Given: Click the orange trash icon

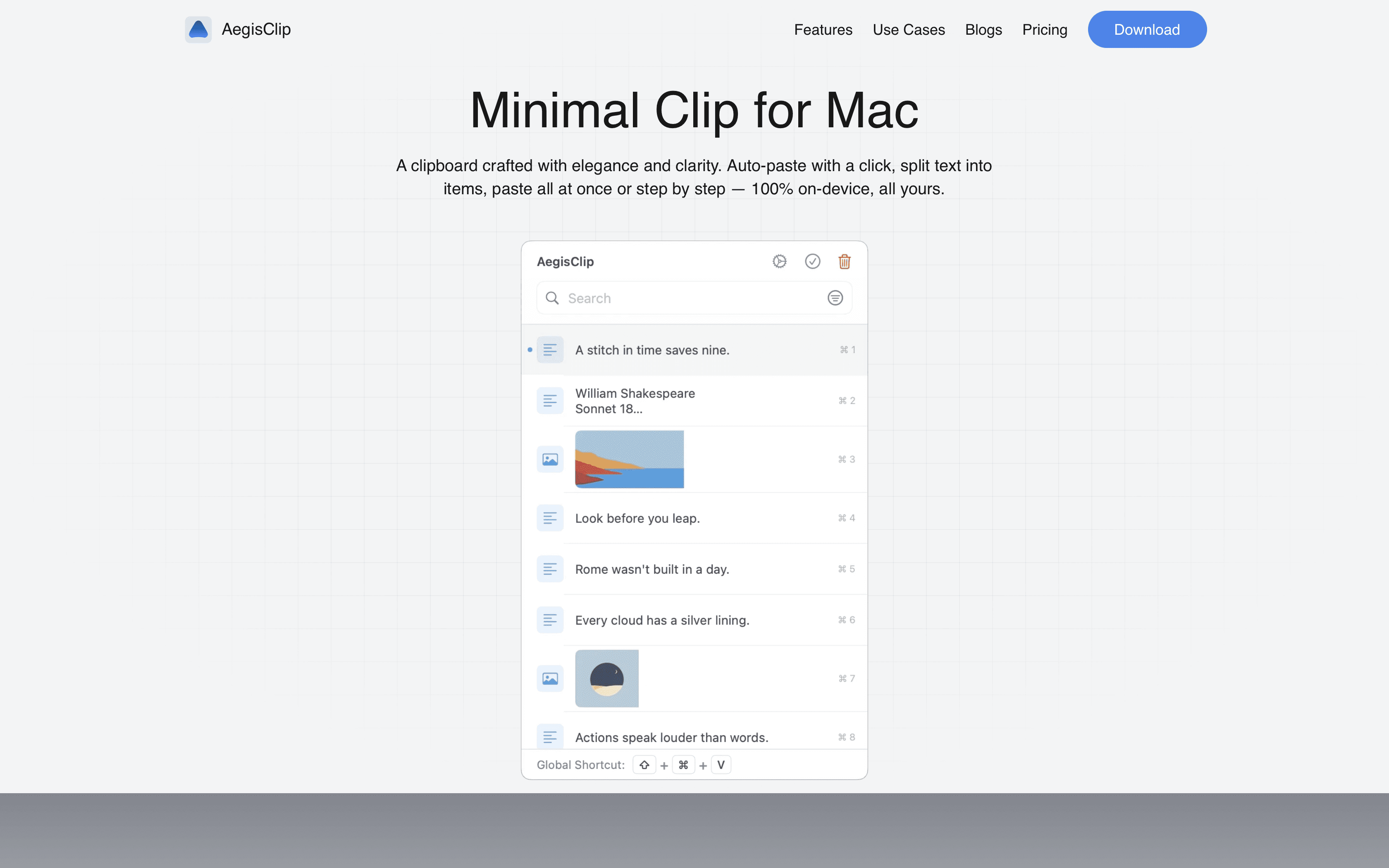Looking at the screenshot, I should coord(844,261).
